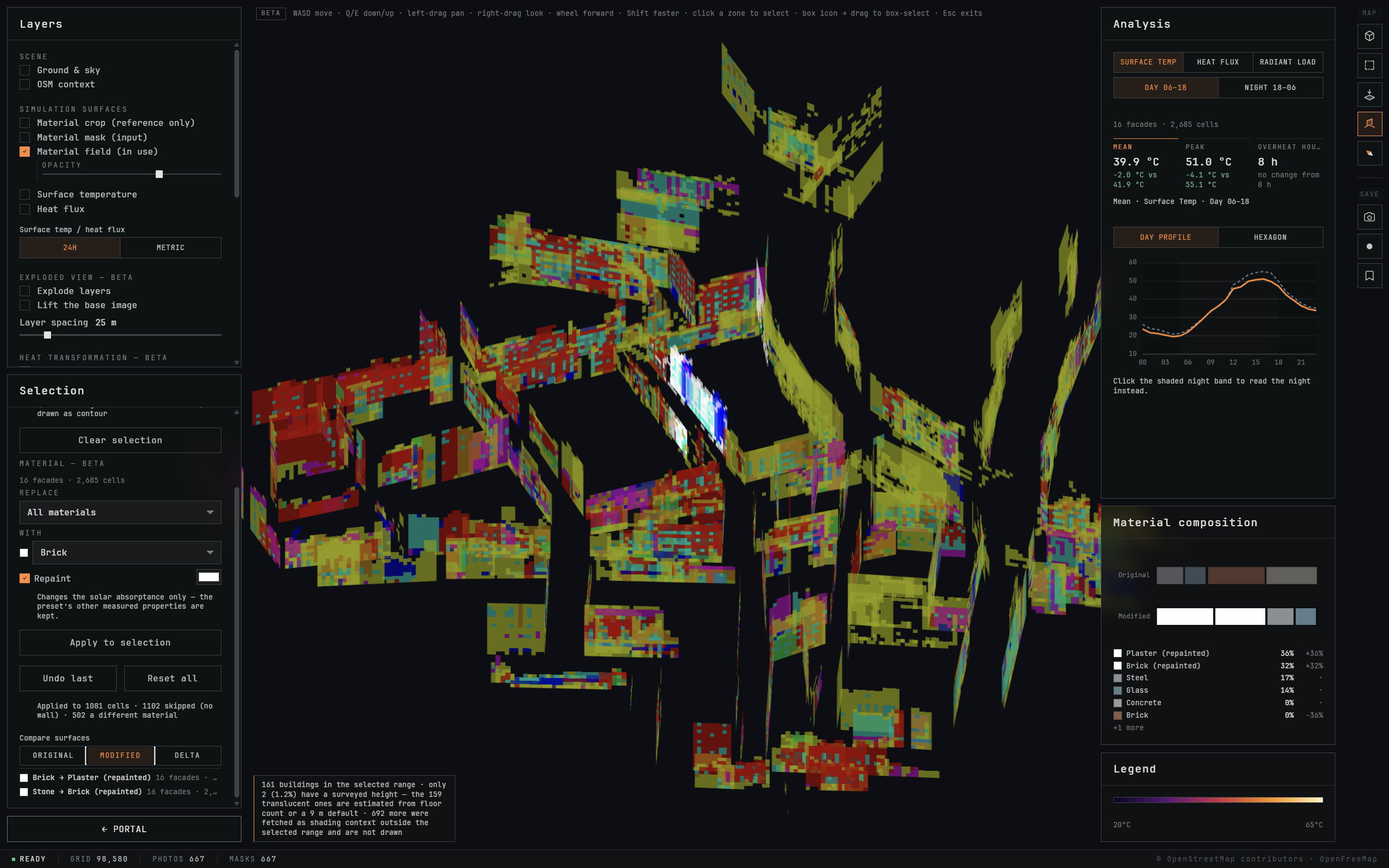Open the white Repaint color swatch
The height and width of the screenshot is (868, 1389).
coord(209,577)
